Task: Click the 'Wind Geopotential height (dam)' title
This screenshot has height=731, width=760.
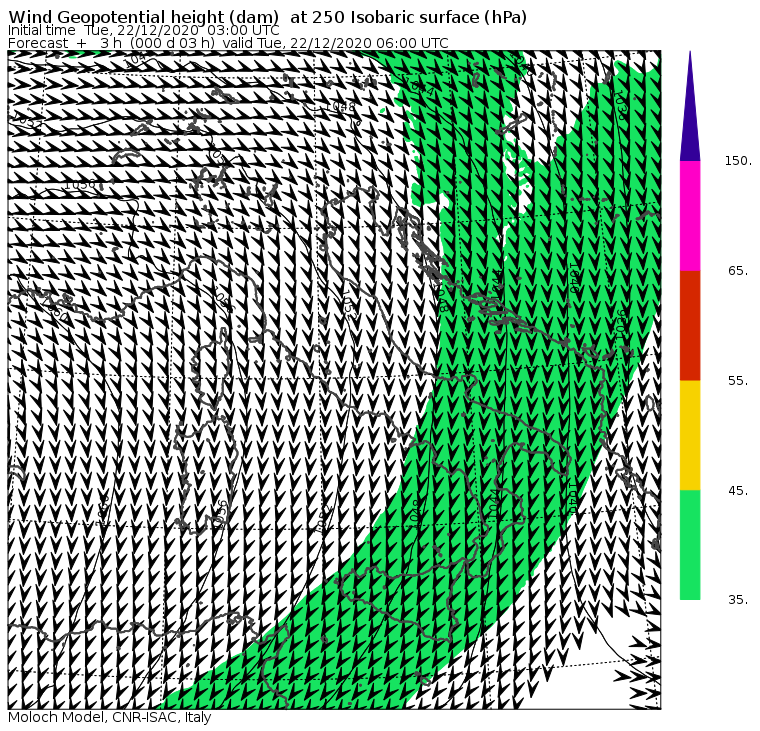Action: pos(144,17)
